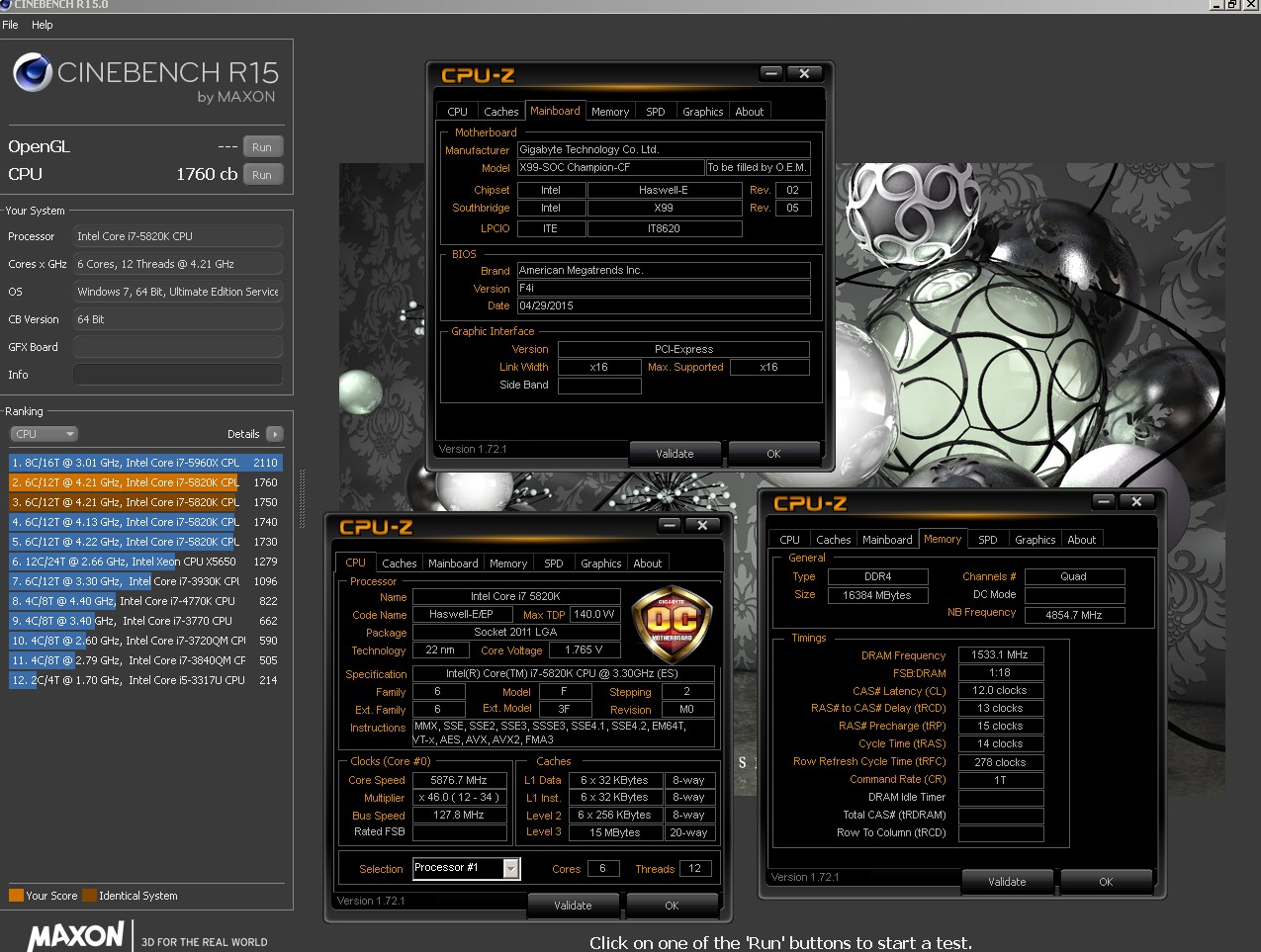1261x952 pixels.
Task: Select ranking row 5 at 4.22 GHz
Action: pos(145,542)
